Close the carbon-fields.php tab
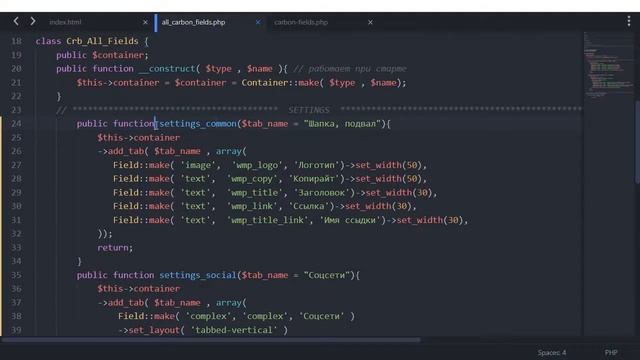 point(370,22)
